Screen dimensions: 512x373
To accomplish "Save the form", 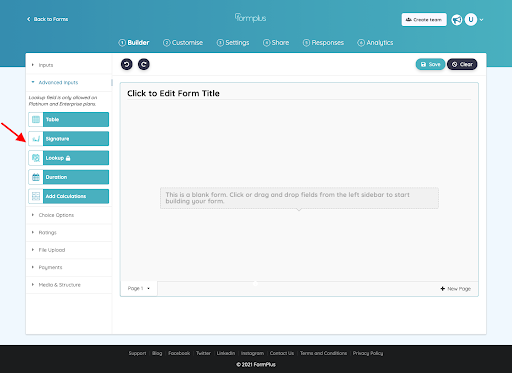I will click(430, 64).
